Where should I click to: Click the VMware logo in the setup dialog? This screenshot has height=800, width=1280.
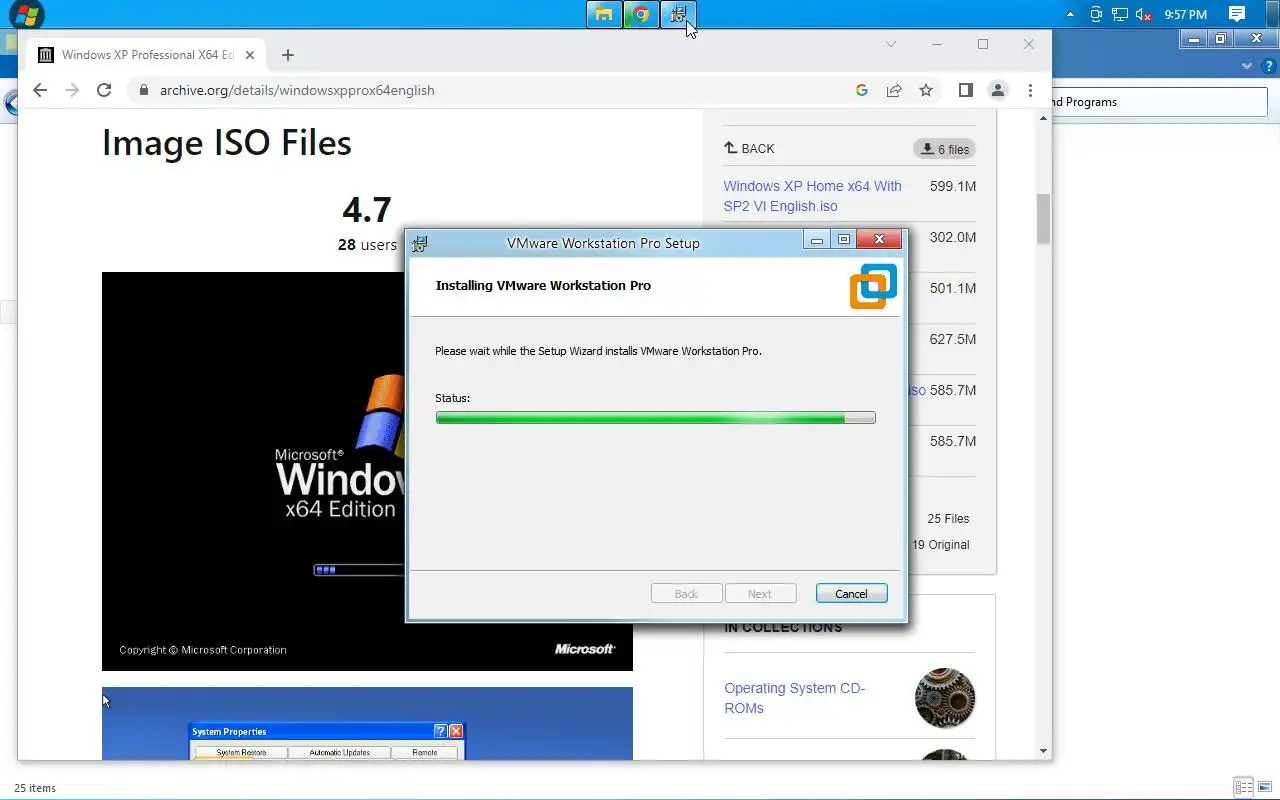pyautogui.click(x=873, y=286)
